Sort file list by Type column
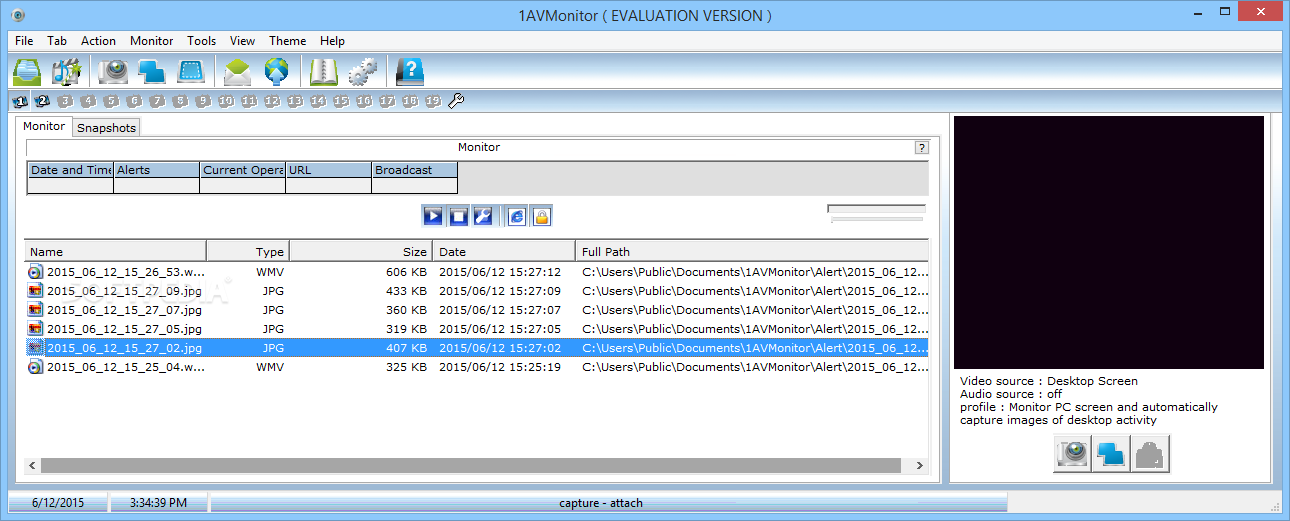The height and width of the screenshot is (521, 1290). (x=248, y=251)
